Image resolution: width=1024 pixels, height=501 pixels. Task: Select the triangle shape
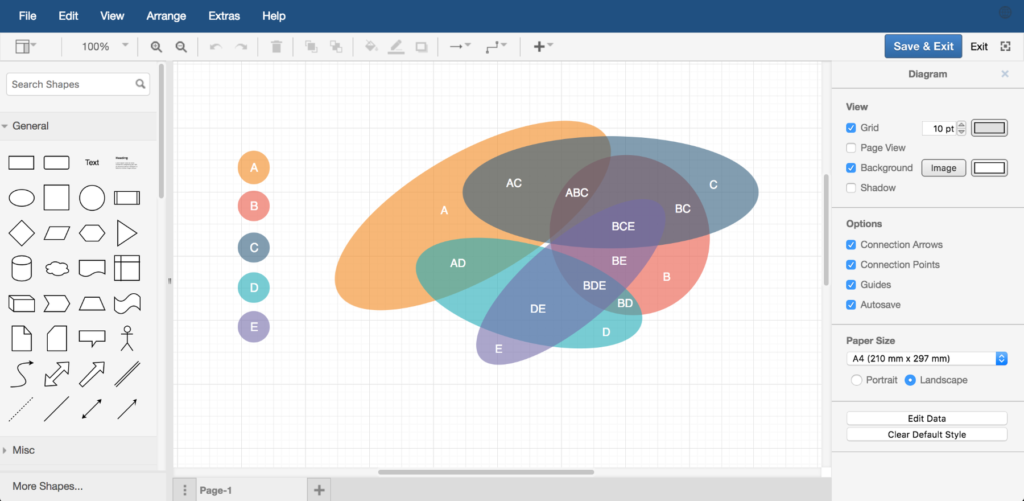point(127,233)
